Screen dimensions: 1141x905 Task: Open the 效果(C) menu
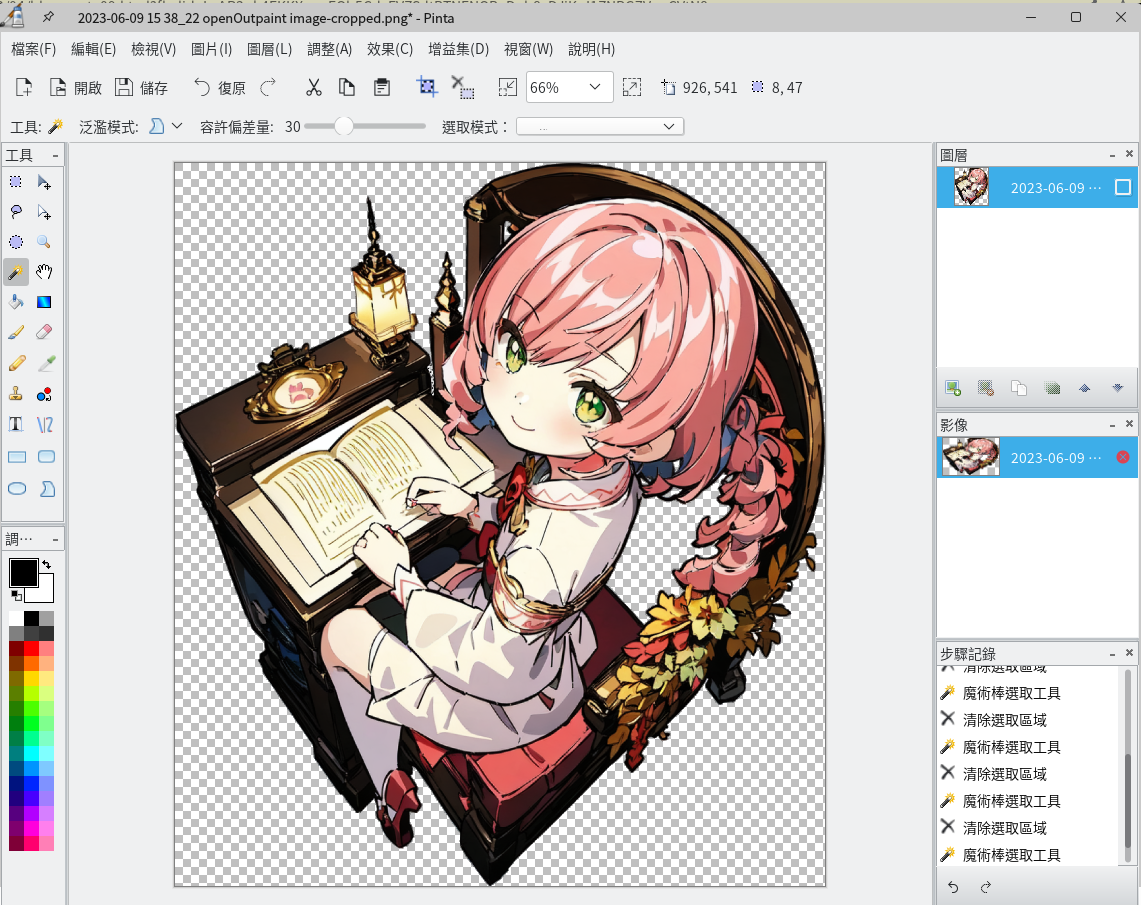tap(390, 49)
